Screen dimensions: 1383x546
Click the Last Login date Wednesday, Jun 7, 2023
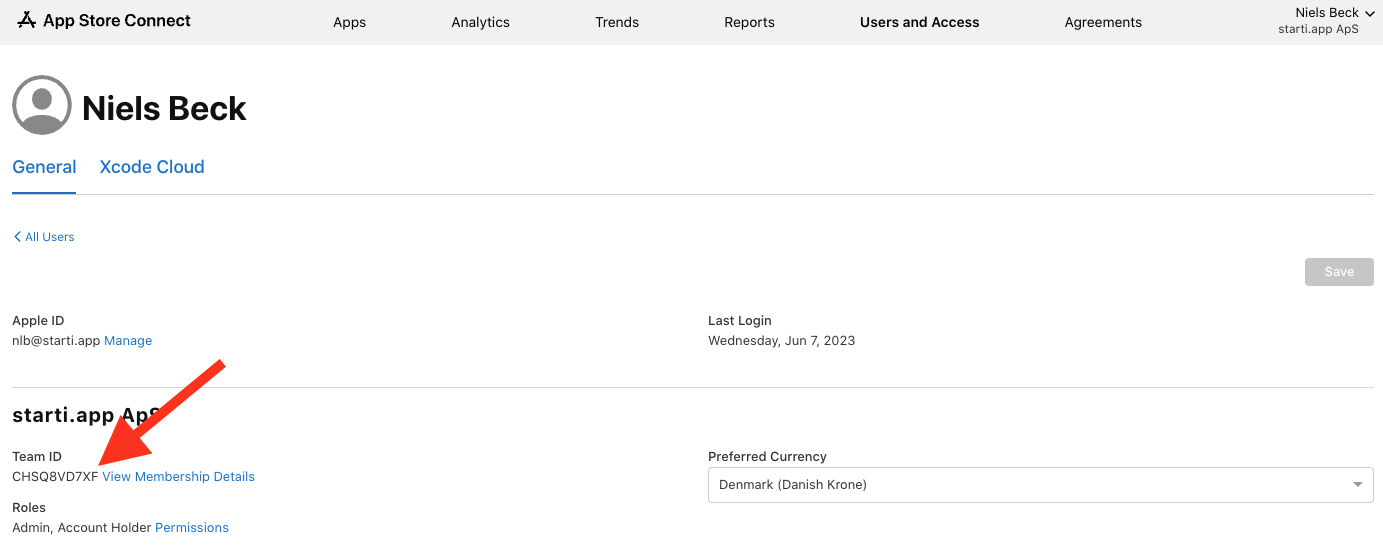click(781, 341)
